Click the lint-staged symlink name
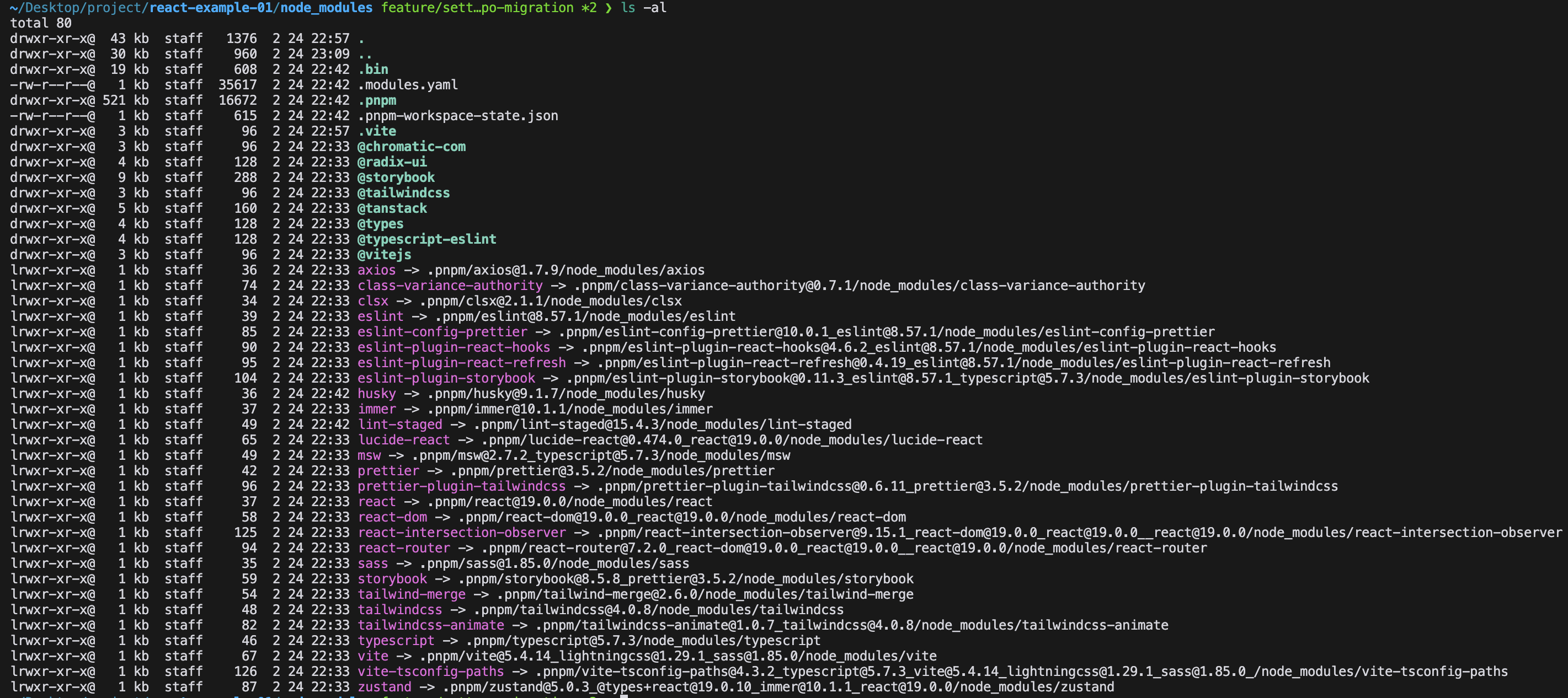Screen dimensions: 1568x698 (x=400, y=425)
